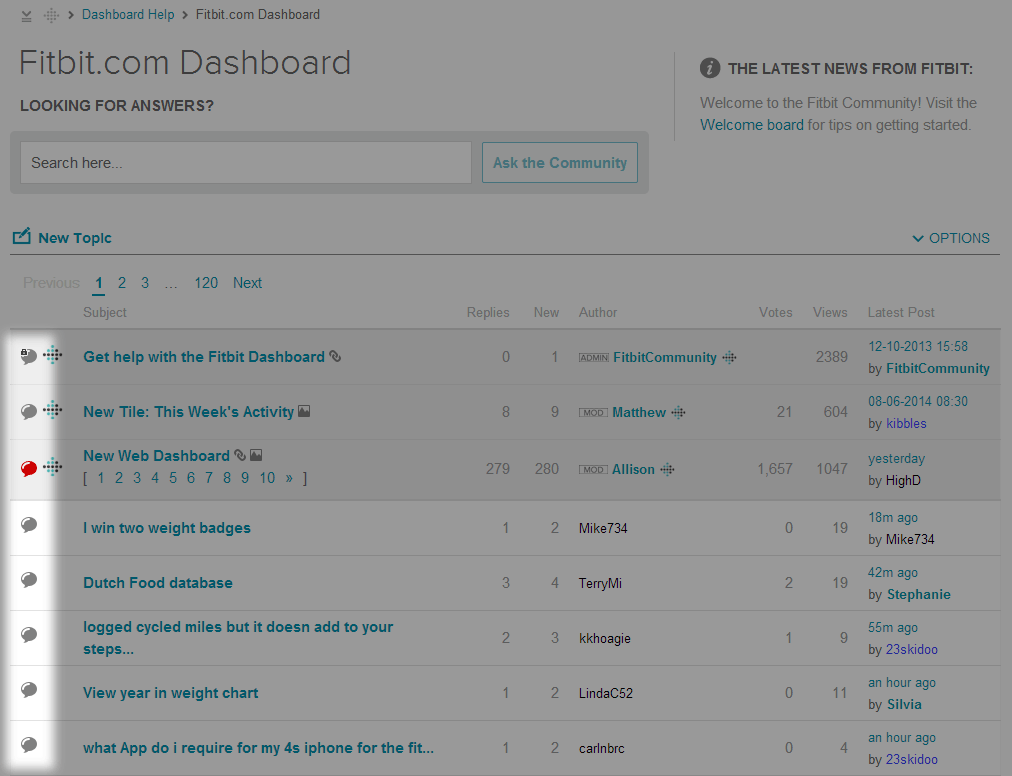Open Silvia's profile from latest post
The height and width of the screenshot is (776, 1012).
tap(904, 704)
